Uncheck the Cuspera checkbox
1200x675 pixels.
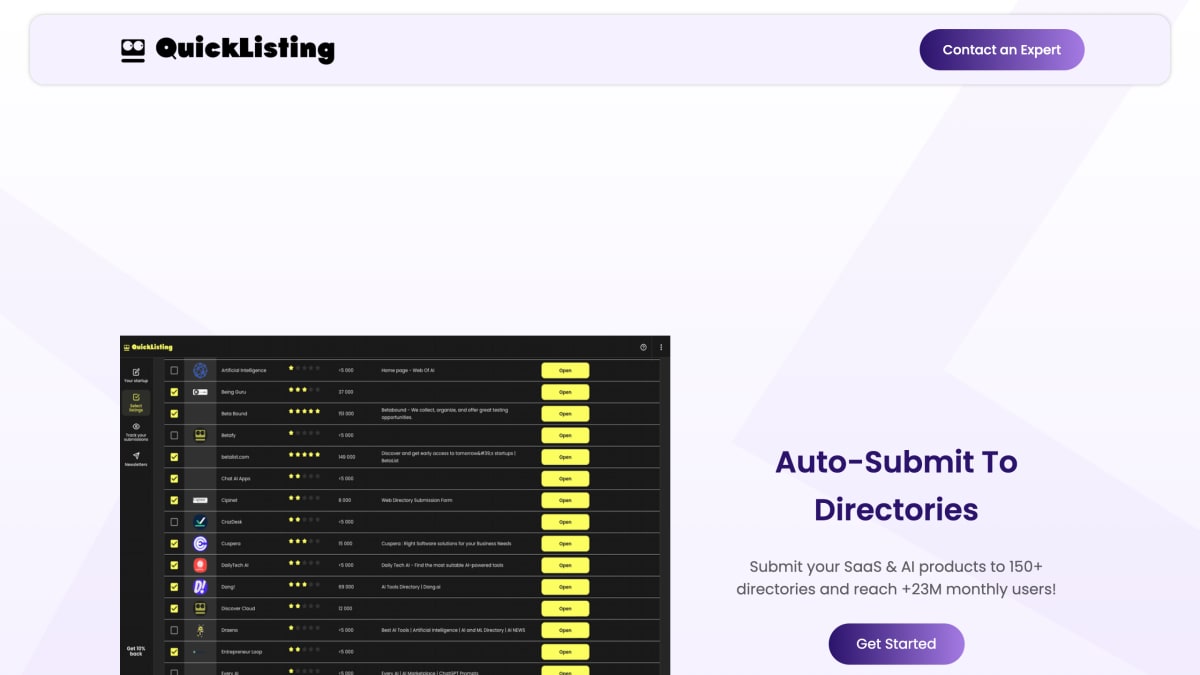pyautogui.click(x=174, y=544)
